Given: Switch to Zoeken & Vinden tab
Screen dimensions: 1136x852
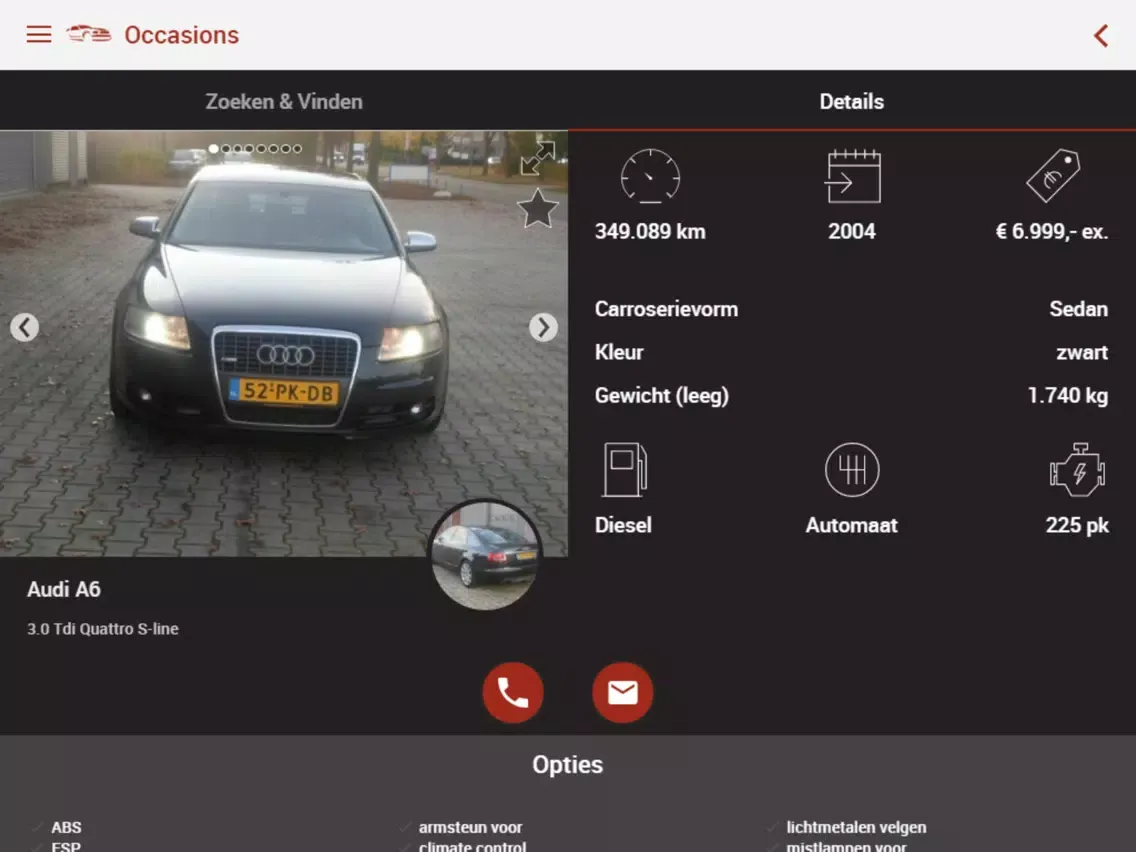Looking at the screenshot, I should click(x=284, y=101).
